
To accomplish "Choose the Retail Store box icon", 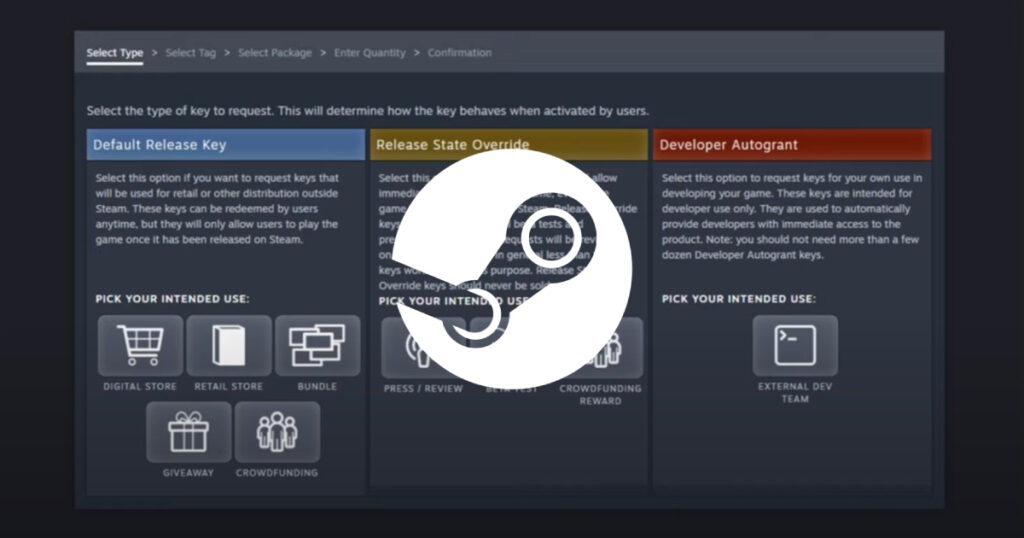I will 229,345.
